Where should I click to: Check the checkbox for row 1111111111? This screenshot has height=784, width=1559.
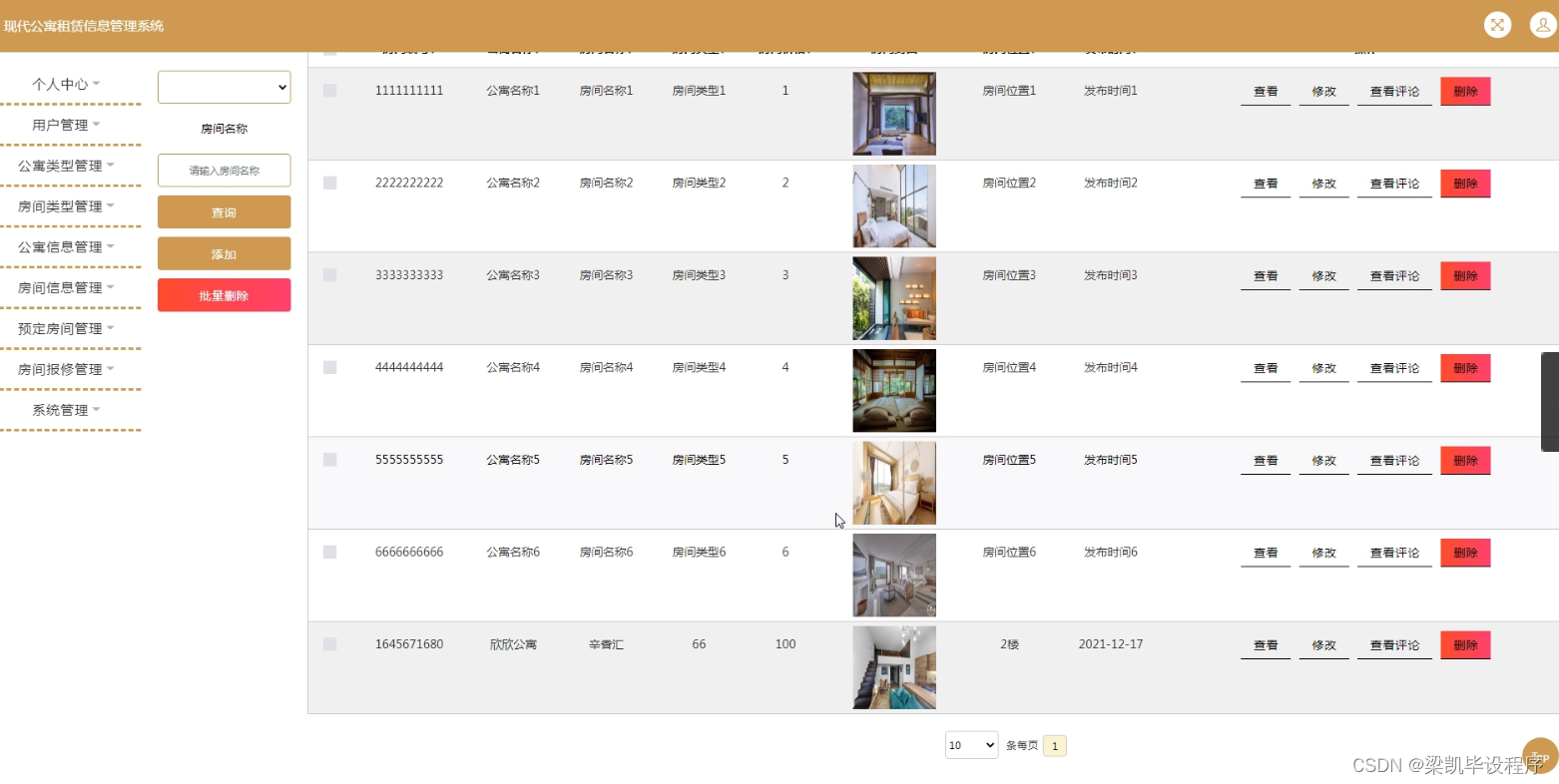tap(329, 90)
